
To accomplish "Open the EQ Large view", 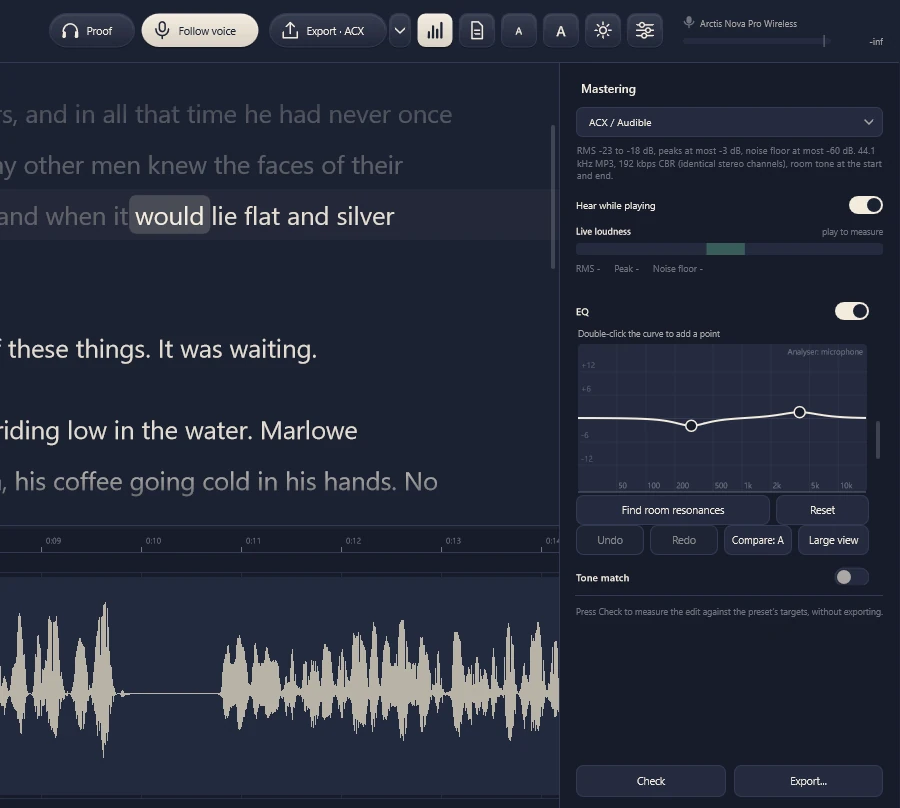I will 833,540.
